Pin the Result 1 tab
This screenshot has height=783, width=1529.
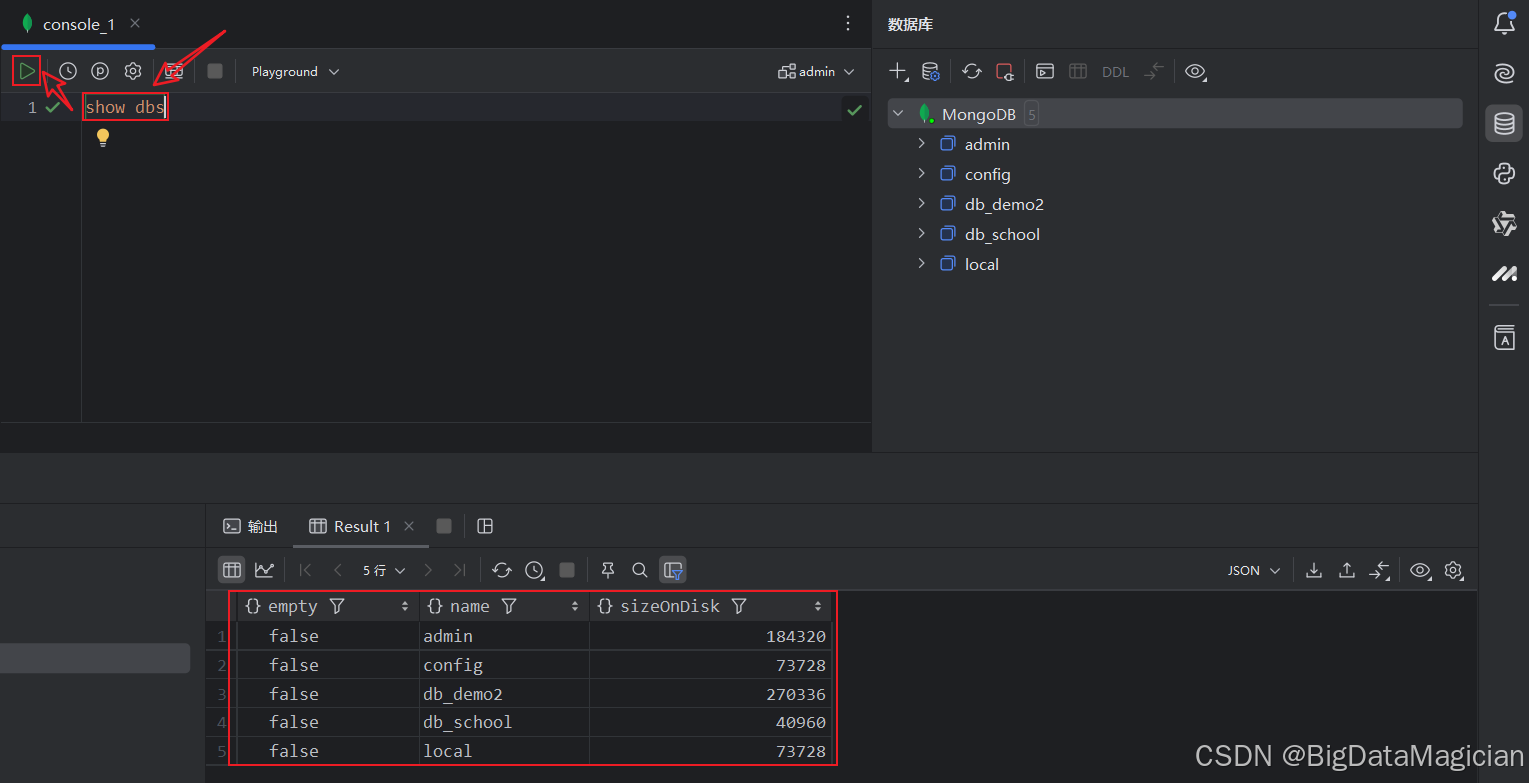607,570
